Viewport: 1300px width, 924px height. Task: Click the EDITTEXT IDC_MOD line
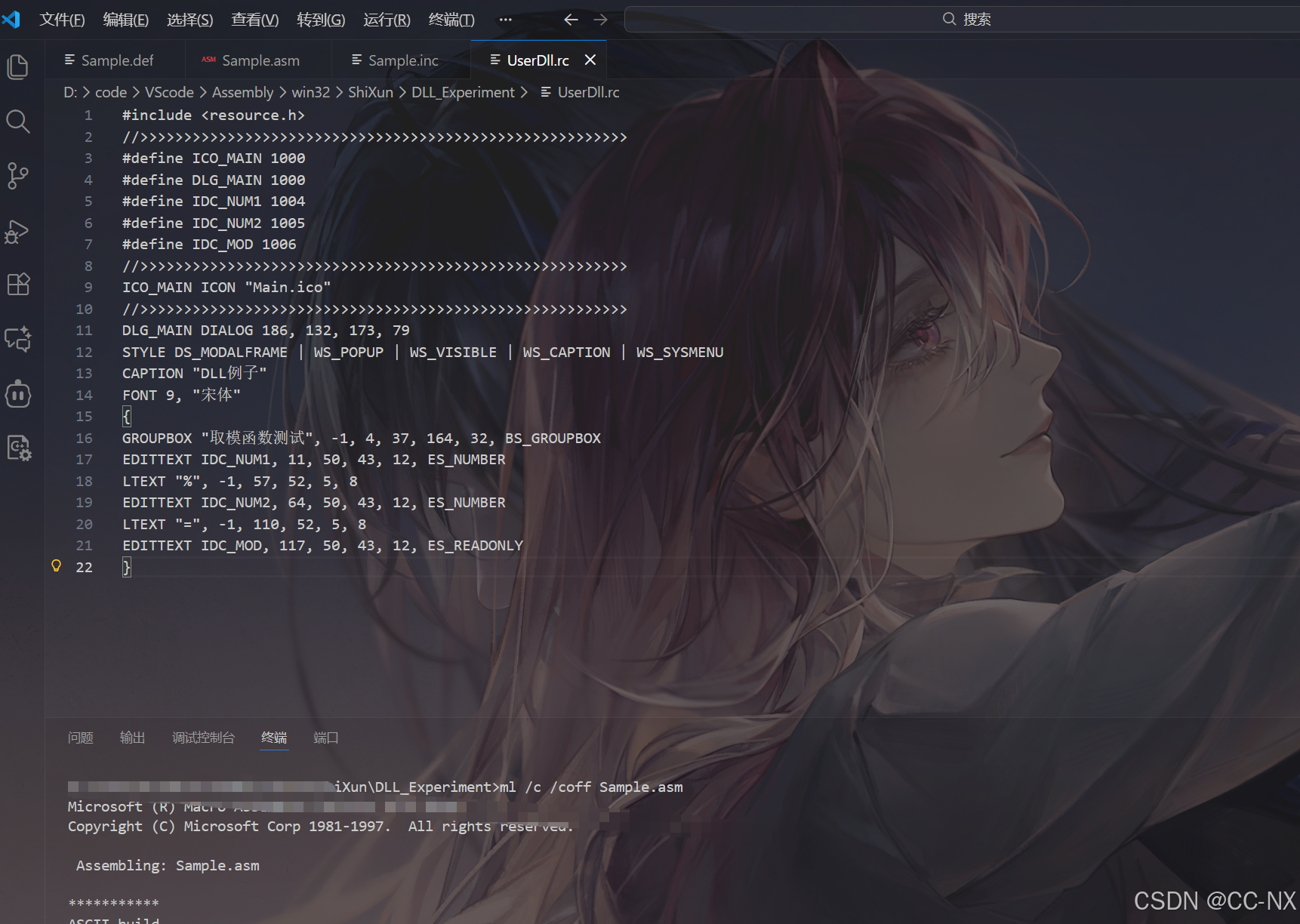click(322, 546)
